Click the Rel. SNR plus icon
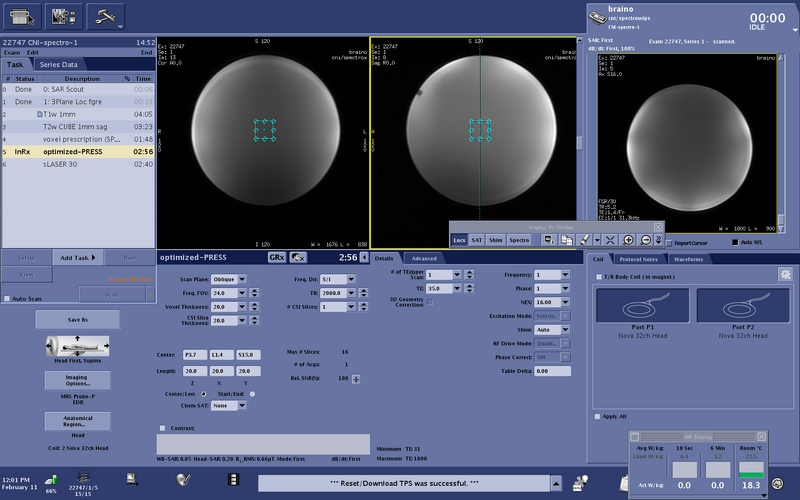The width and height of the screenshot is (800, 500). (356, 379)
